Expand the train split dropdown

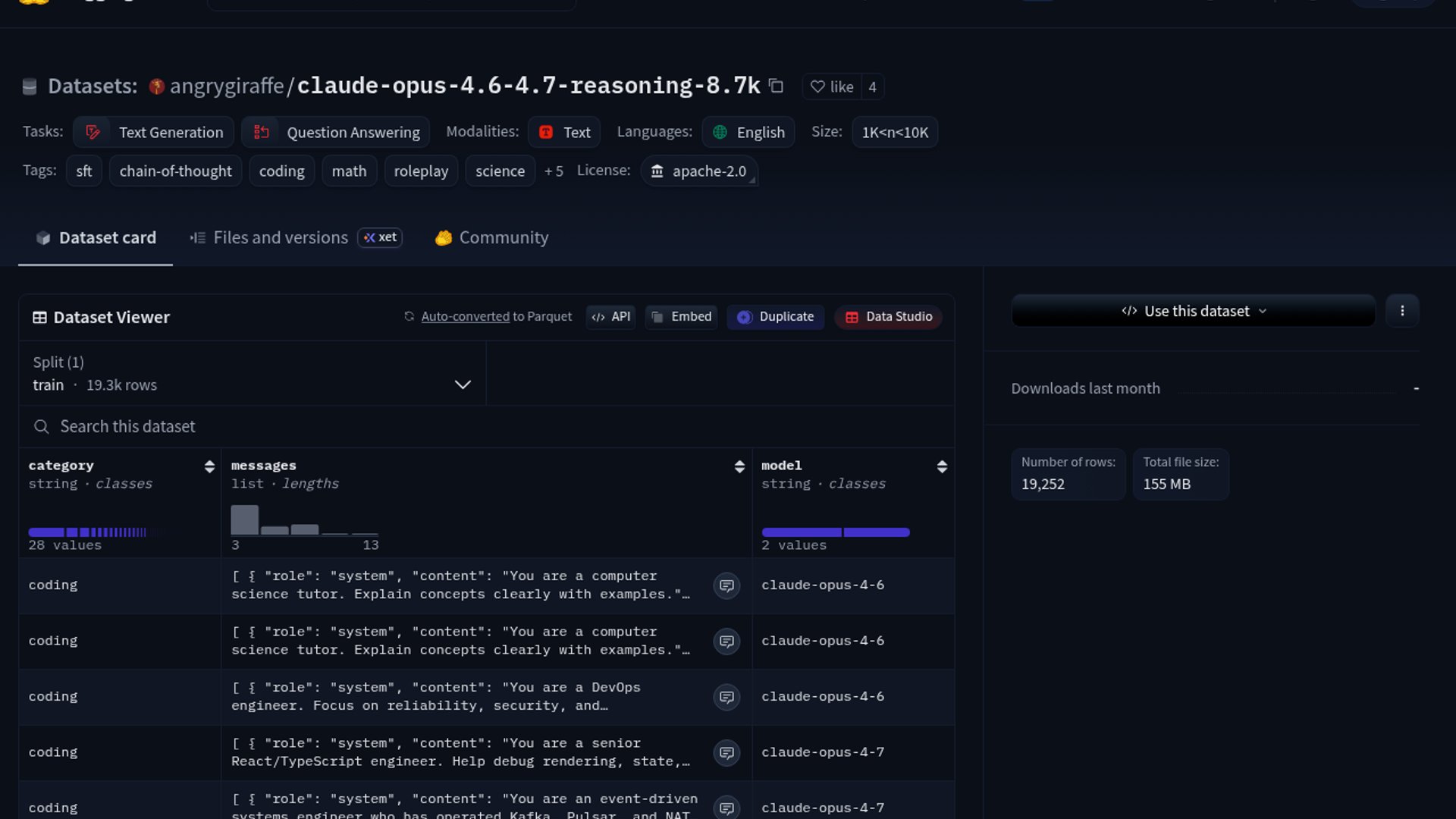click(x=253, y=373)
